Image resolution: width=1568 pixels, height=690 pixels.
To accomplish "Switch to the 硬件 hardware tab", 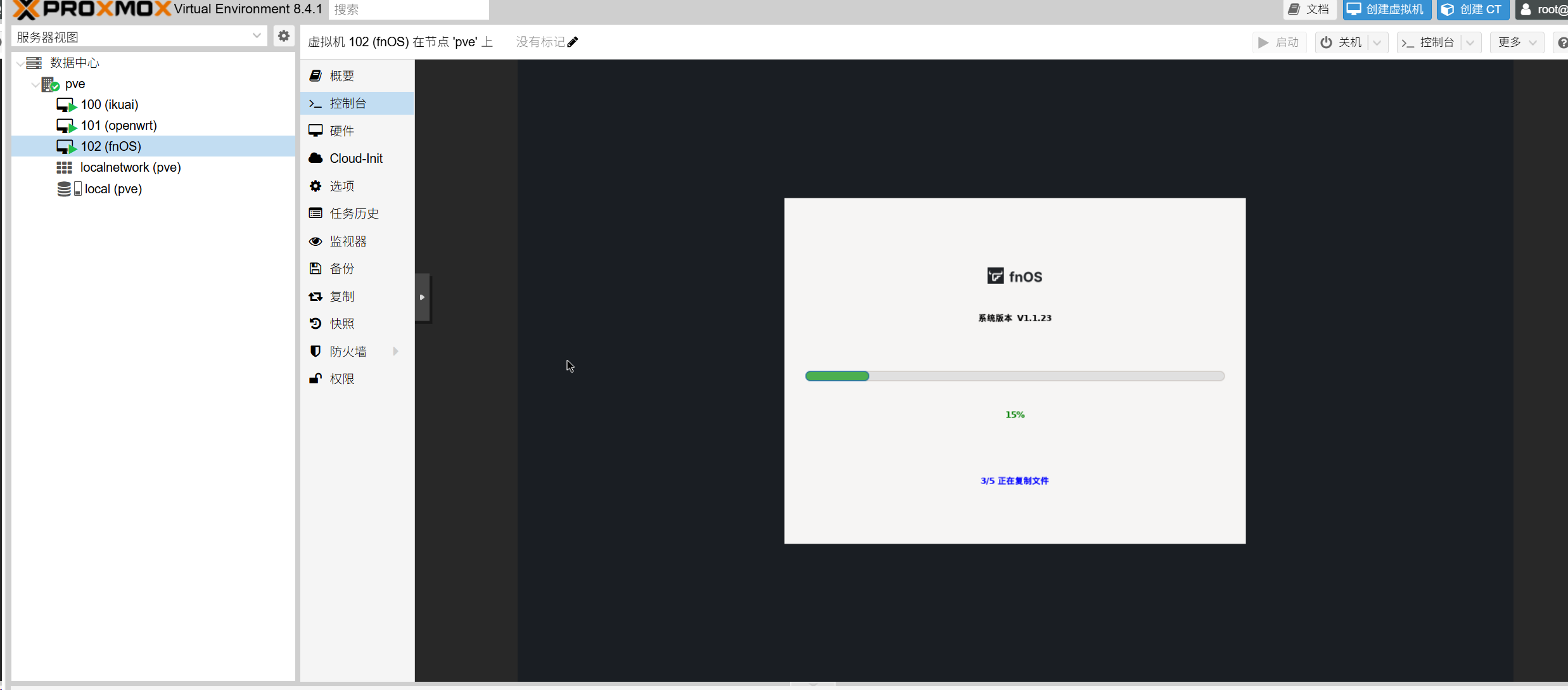I will (x=342, y=131).
